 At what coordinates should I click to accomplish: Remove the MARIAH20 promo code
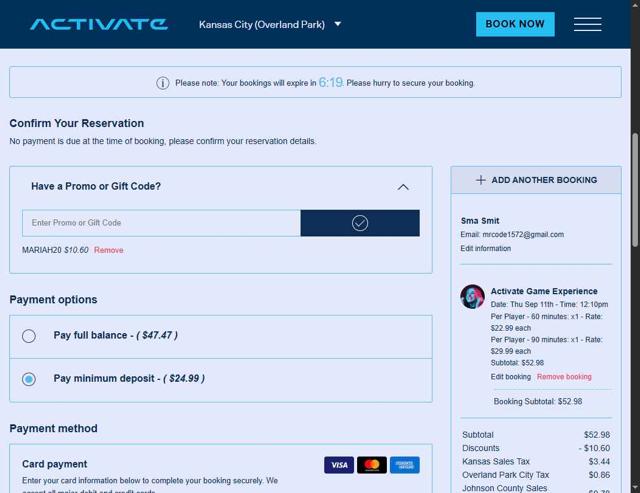[x=109, y=250]
